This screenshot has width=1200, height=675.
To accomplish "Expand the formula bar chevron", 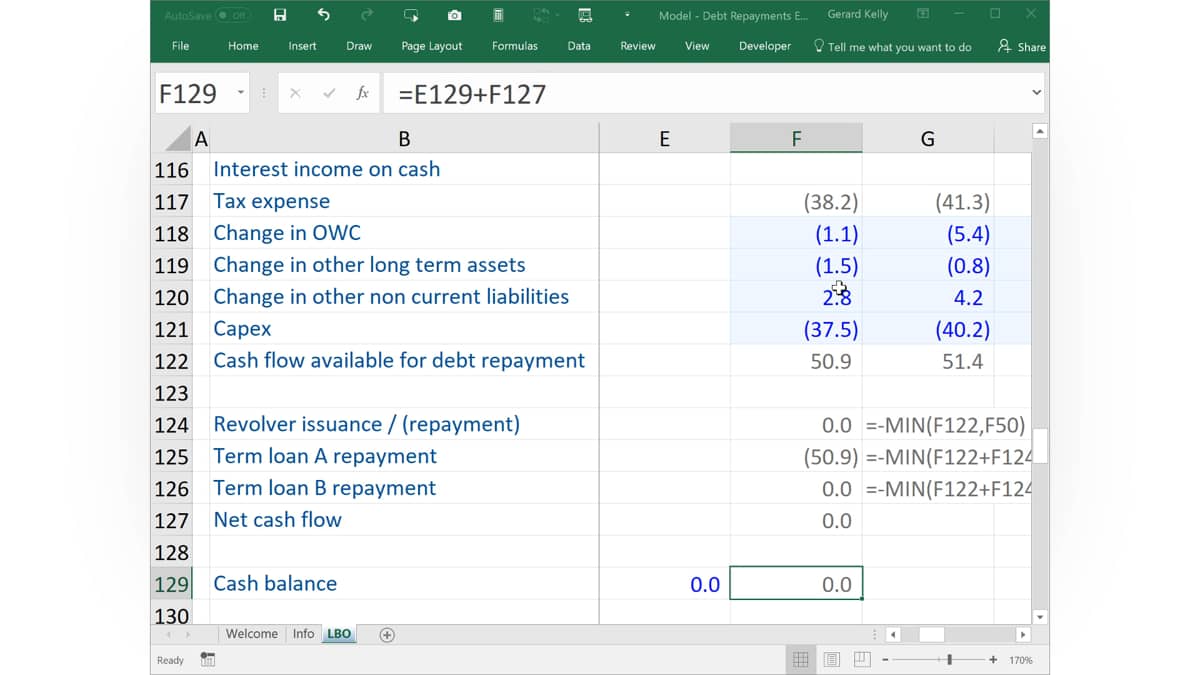I will pyautogui.click(x=1036, y=93).
